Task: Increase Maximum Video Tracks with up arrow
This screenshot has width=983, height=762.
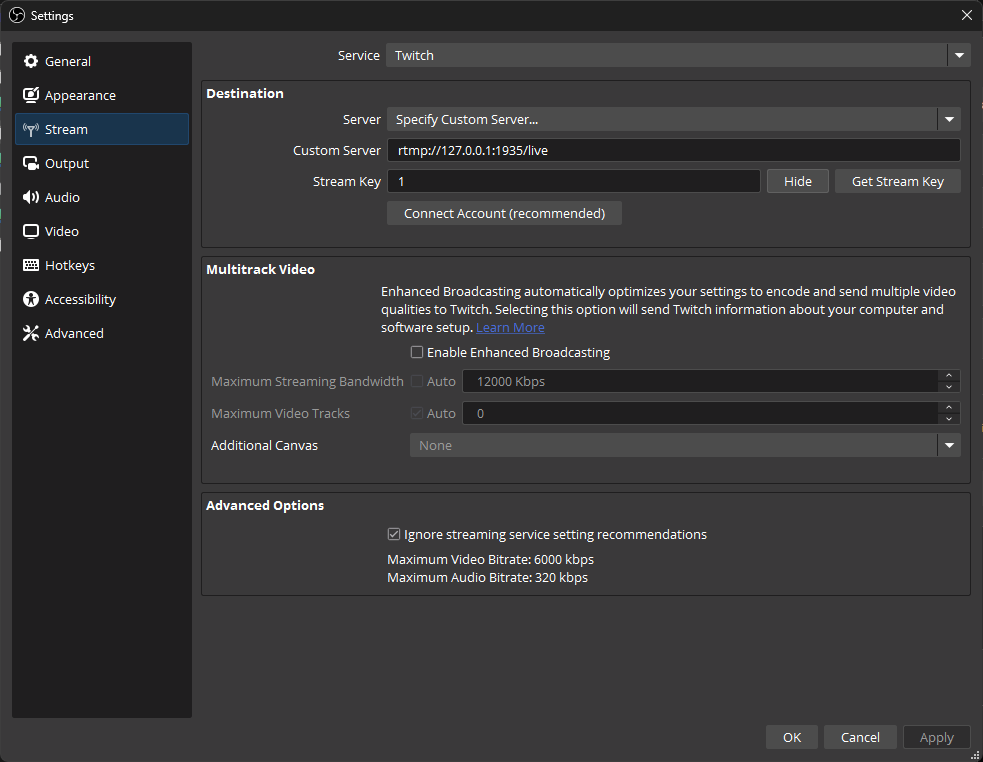Action: pos(949,407)
